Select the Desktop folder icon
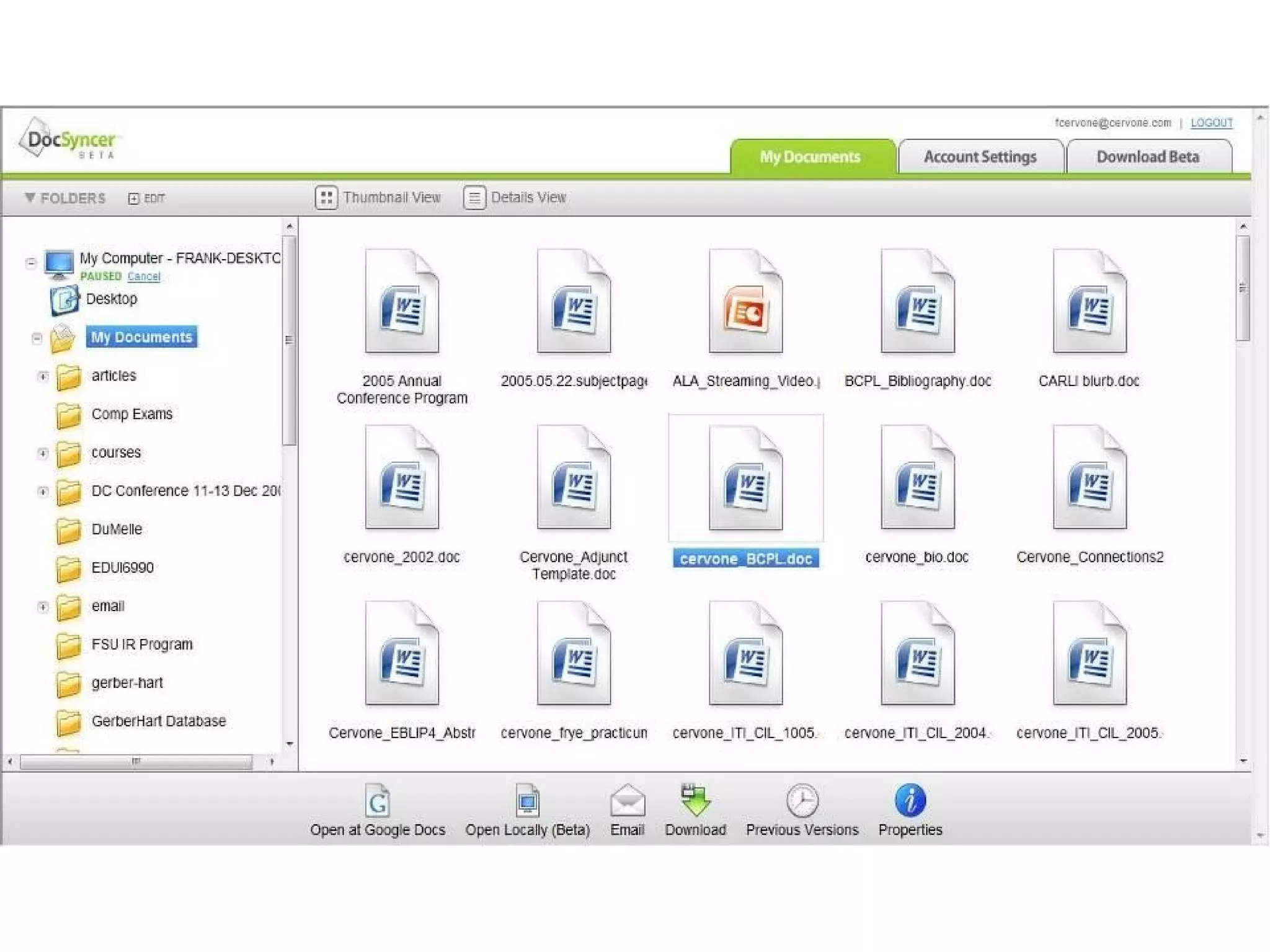 64,300
